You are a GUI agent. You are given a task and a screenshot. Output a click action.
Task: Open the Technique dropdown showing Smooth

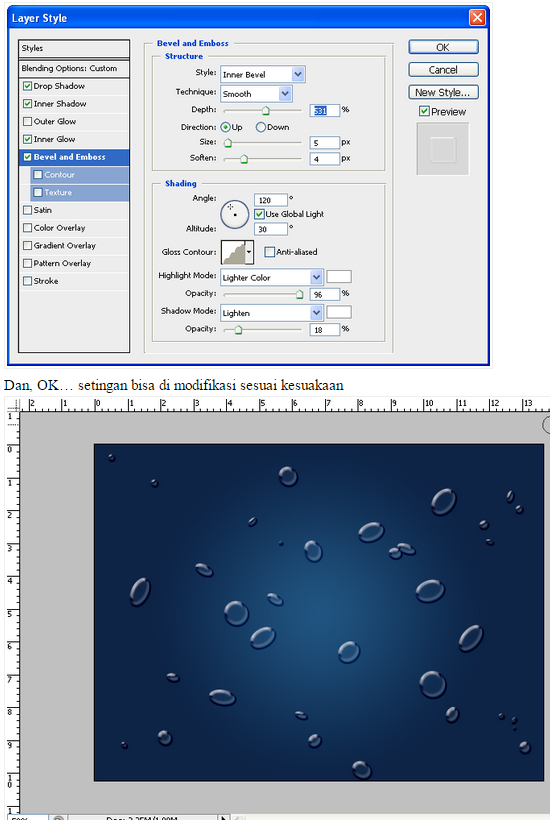pyautogui.click(x=256, y=94)
